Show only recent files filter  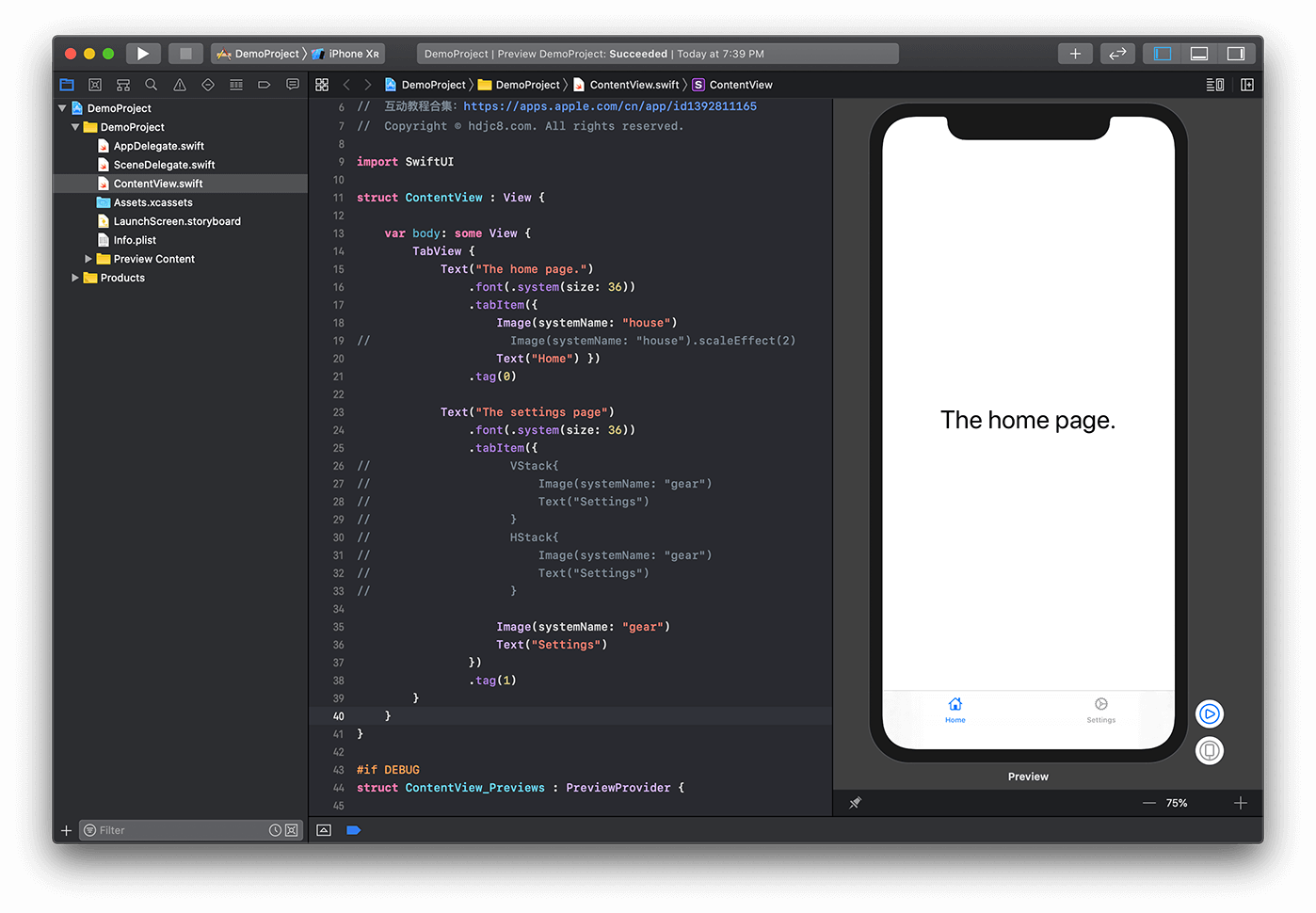pyautogui.click(x=275, y=830)
